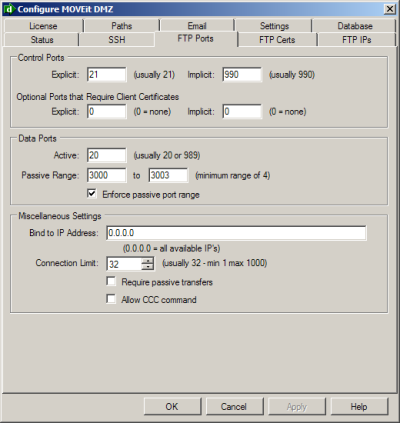Click the Active data port field

pos(107,155)
